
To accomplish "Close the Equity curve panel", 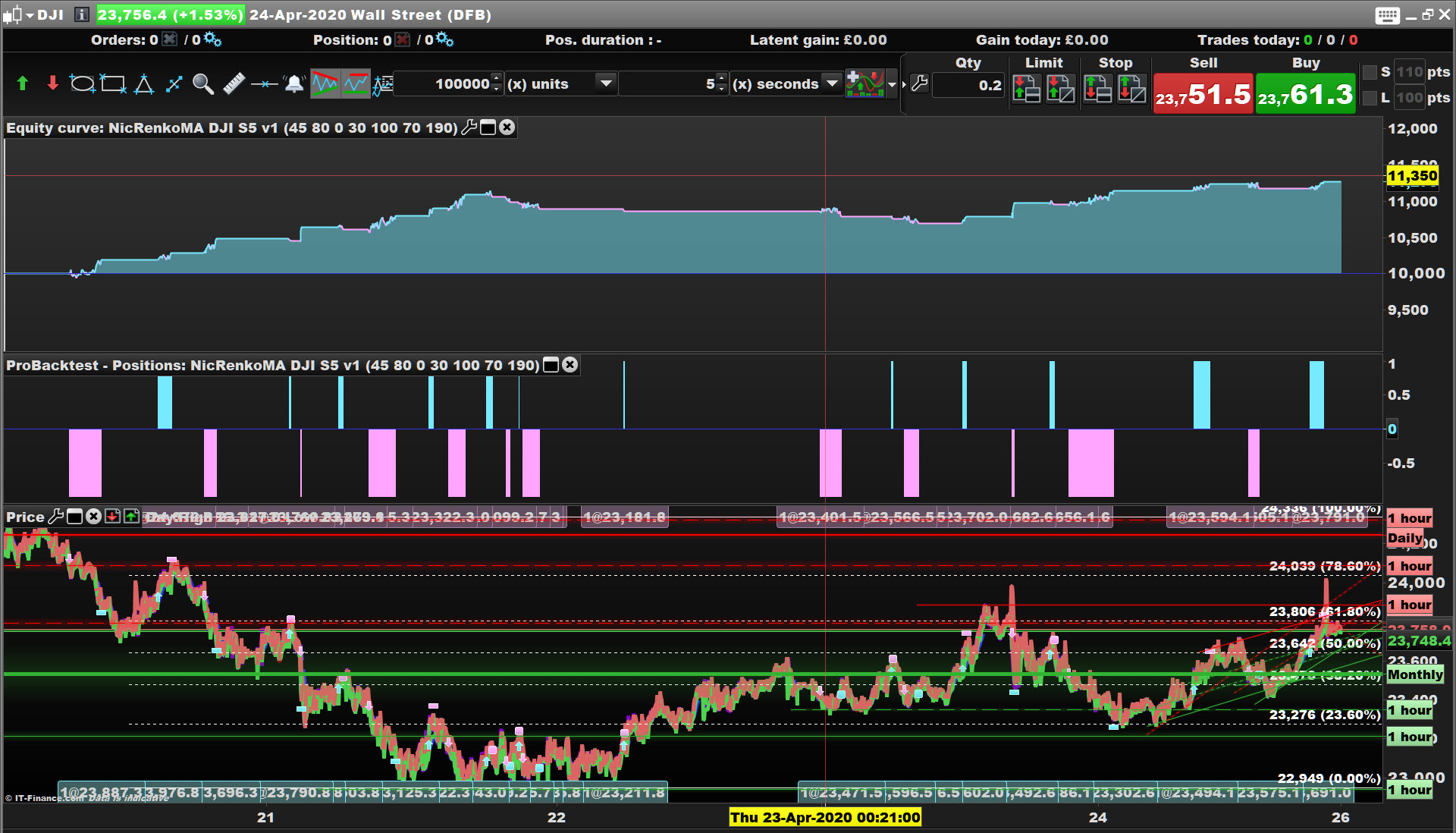I will (507, 127).
